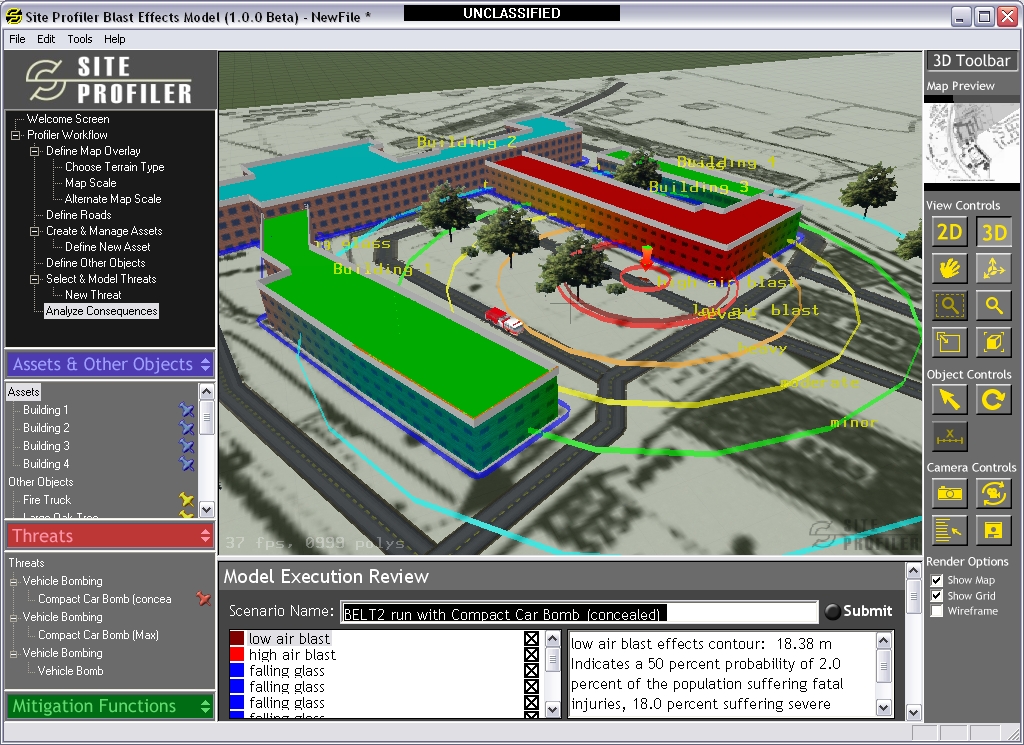1024x745 pixels.
Task: Click the Assets list scroll-down arrow
Action: click(x=206, y=509)
